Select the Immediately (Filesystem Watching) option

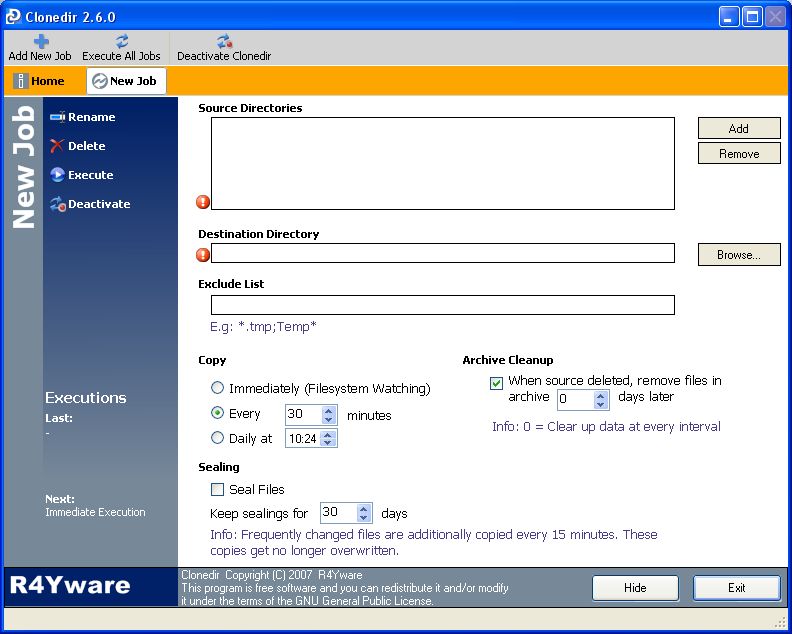coord(218,388)
